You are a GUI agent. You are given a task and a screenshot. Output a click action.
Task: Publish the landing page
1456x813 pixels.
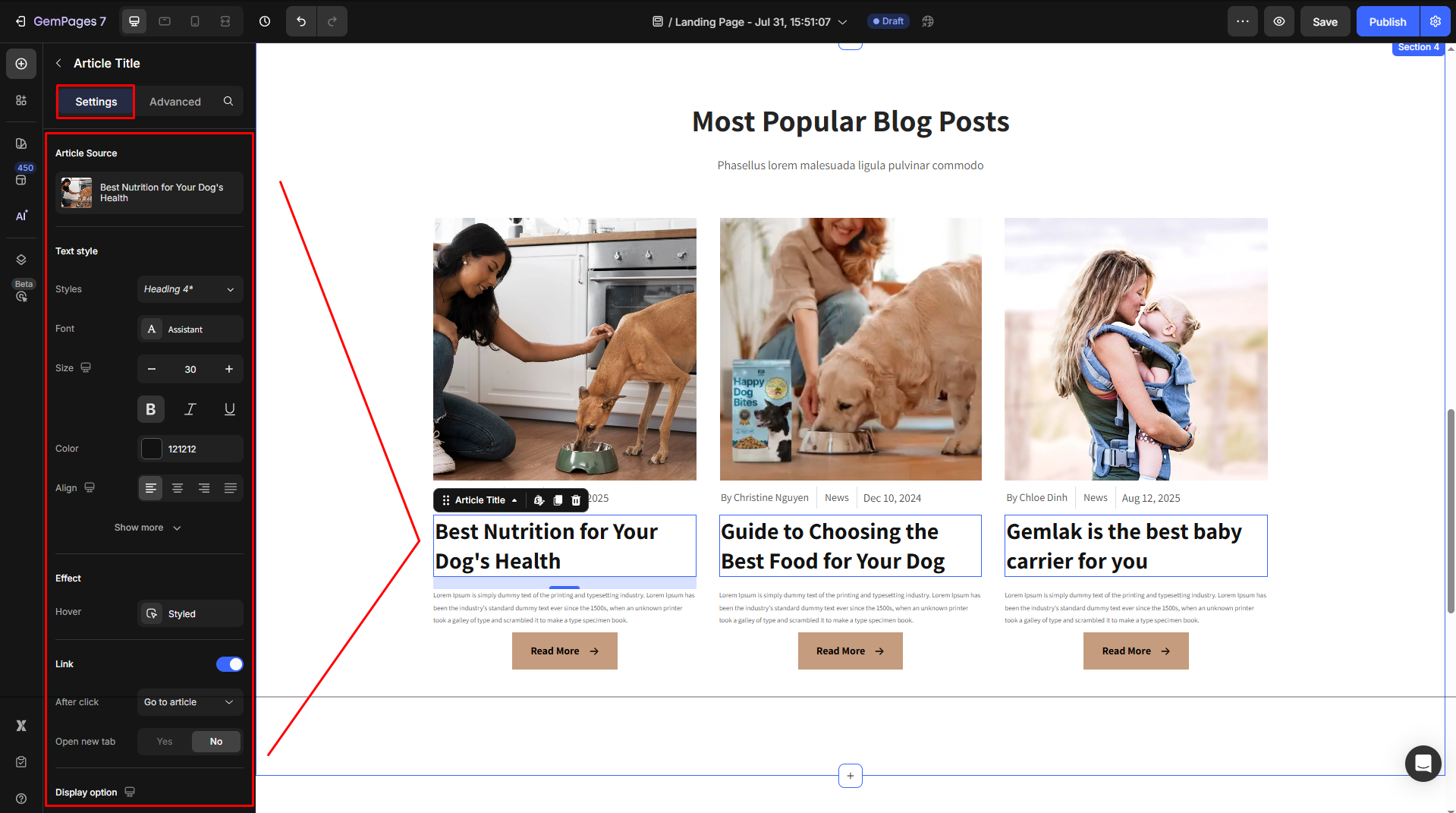pos(1388,21)
